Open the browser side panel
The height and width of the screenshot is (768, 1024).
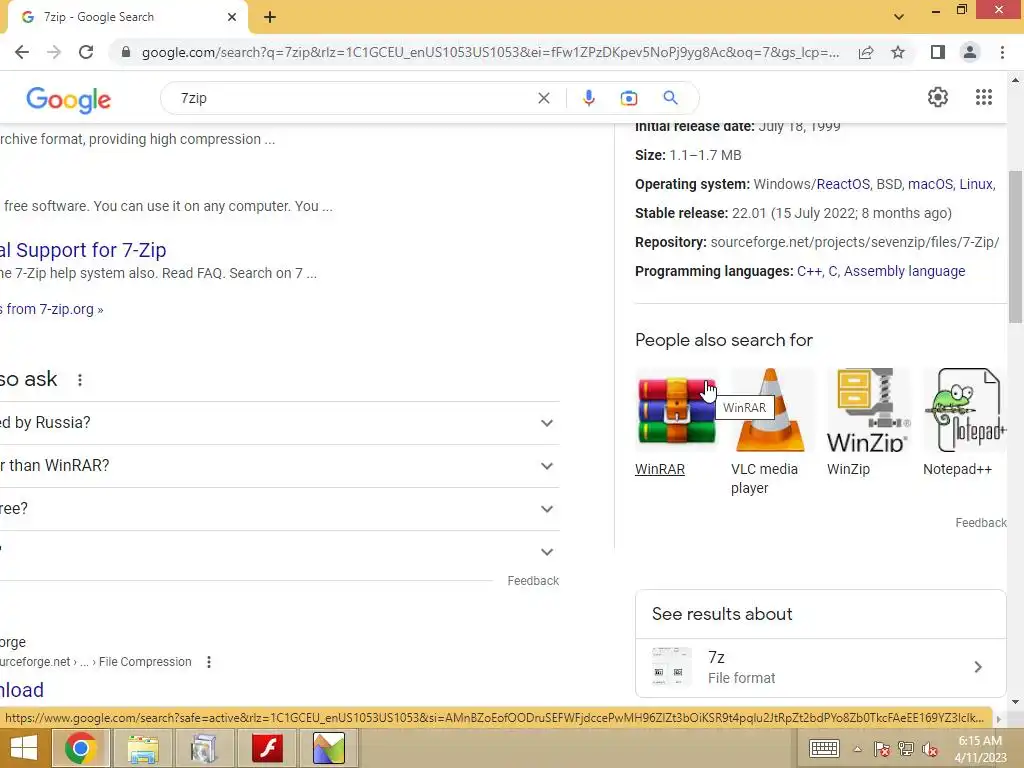point(938,52)
